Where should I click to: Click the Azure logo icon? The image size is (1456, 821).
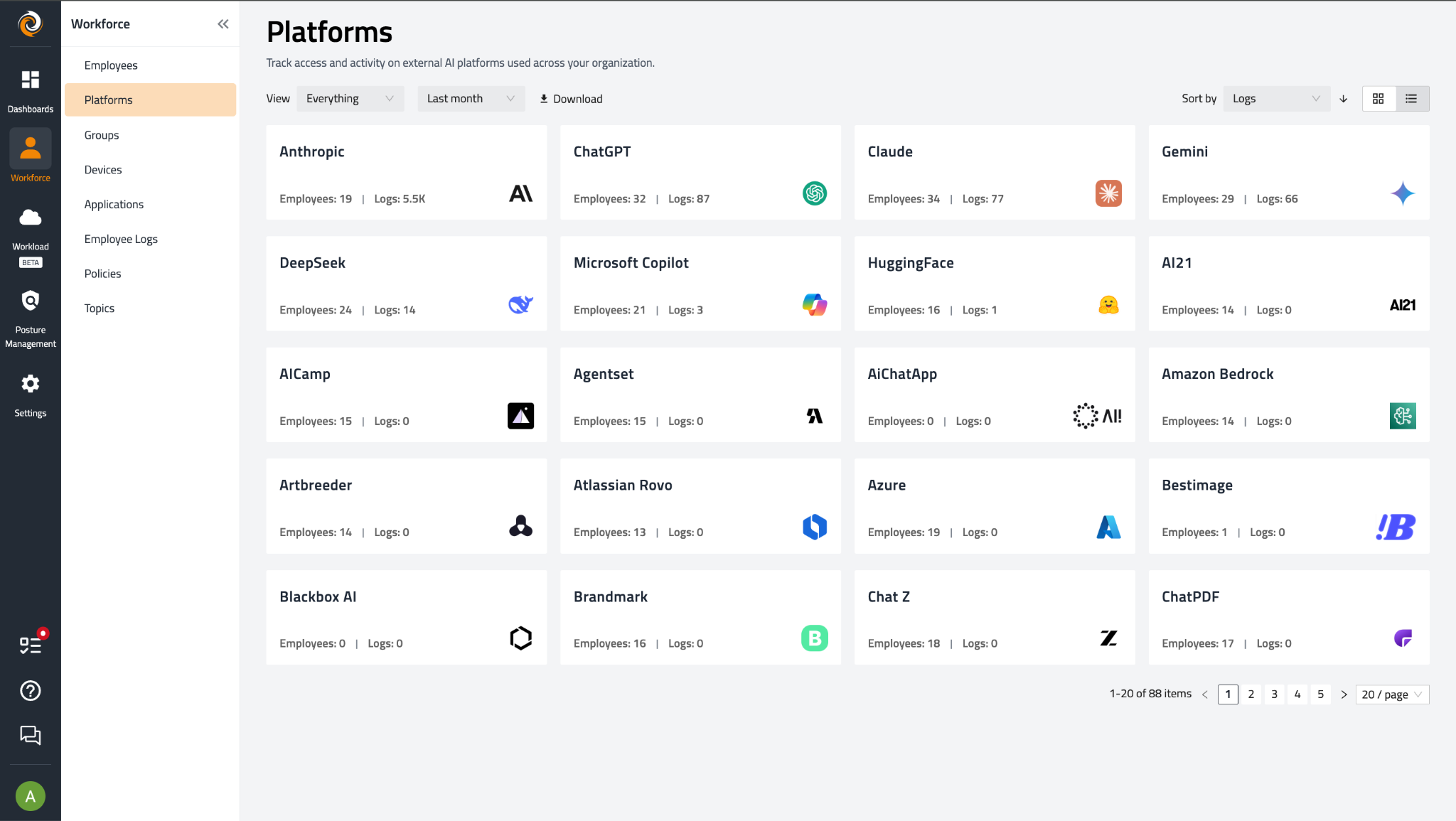point(1108,527)
